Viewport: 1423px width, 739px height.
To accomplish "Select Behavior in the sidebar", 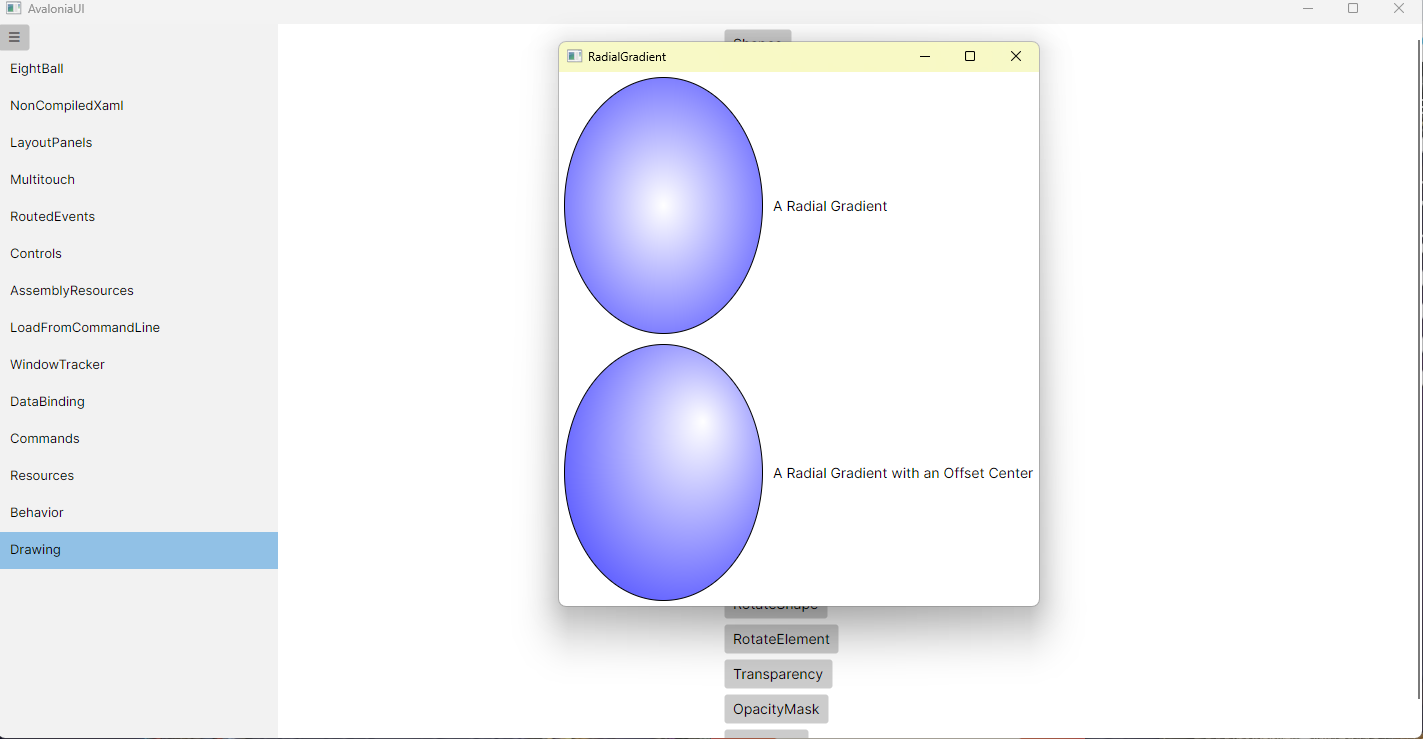I will pos(36,512).
